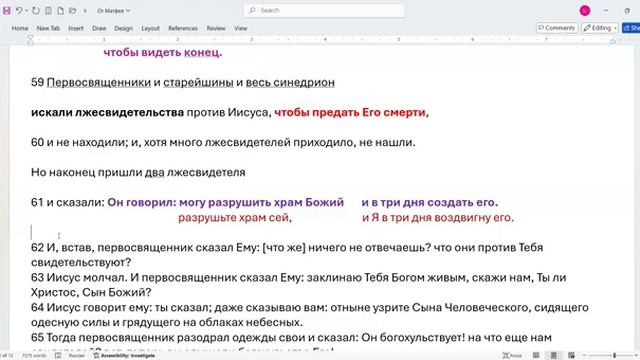This screenshot has width=640, height=360.
Task: Click the purple text 'чтобы видеть конец.'
Action: [x=162, y=53]
